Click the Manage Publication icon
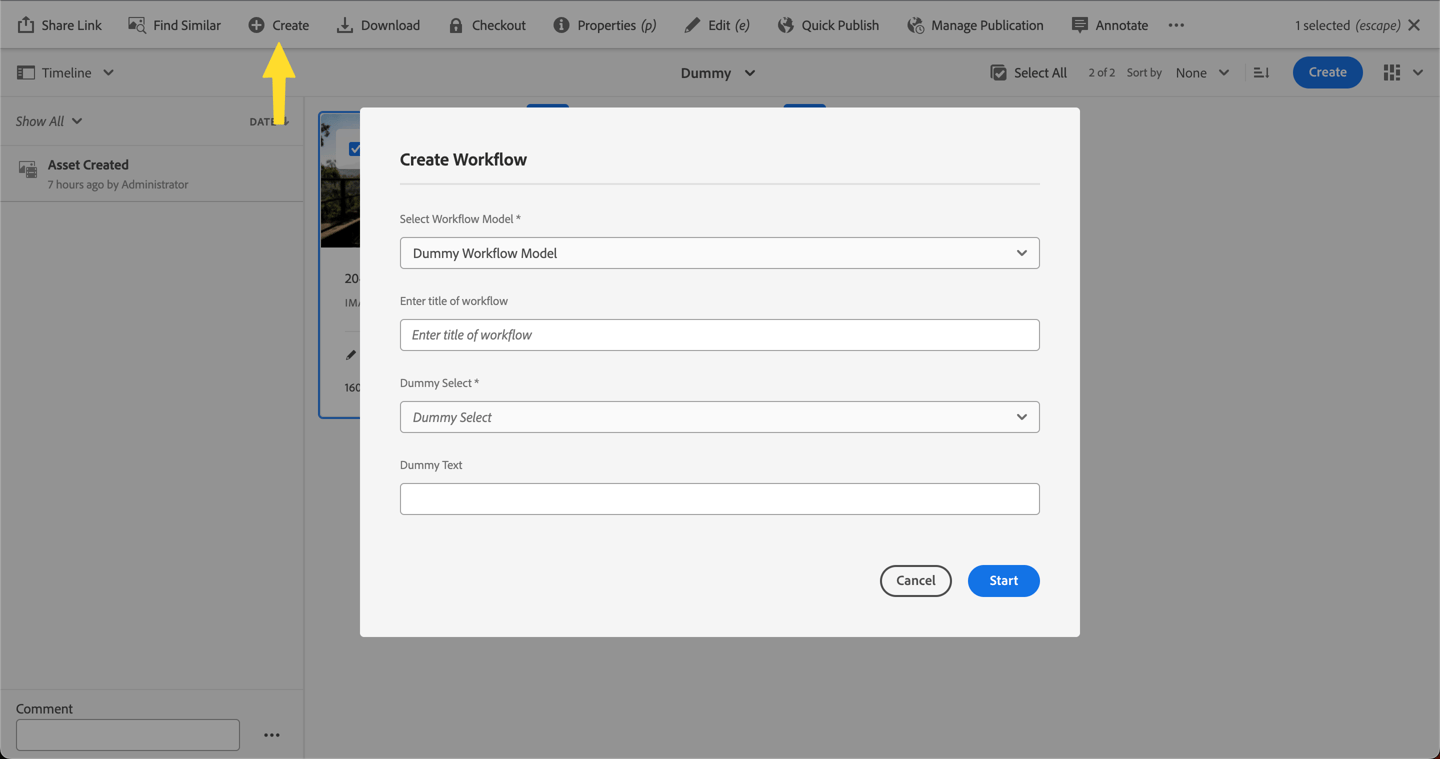This screenshot has height=759, width=1440. pyautogui.click(x=915, y=25)
